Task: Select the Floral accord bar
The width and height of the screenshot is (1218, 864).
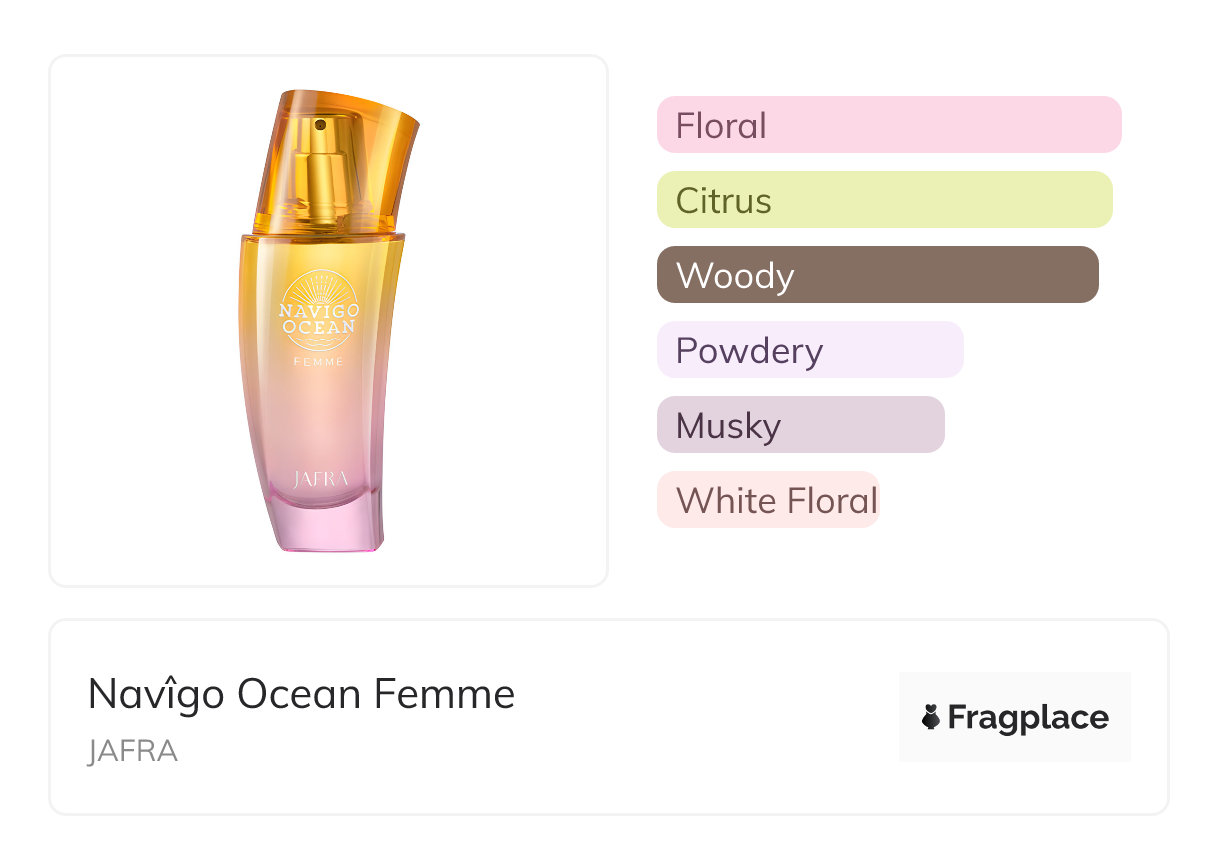Action: 888,125
